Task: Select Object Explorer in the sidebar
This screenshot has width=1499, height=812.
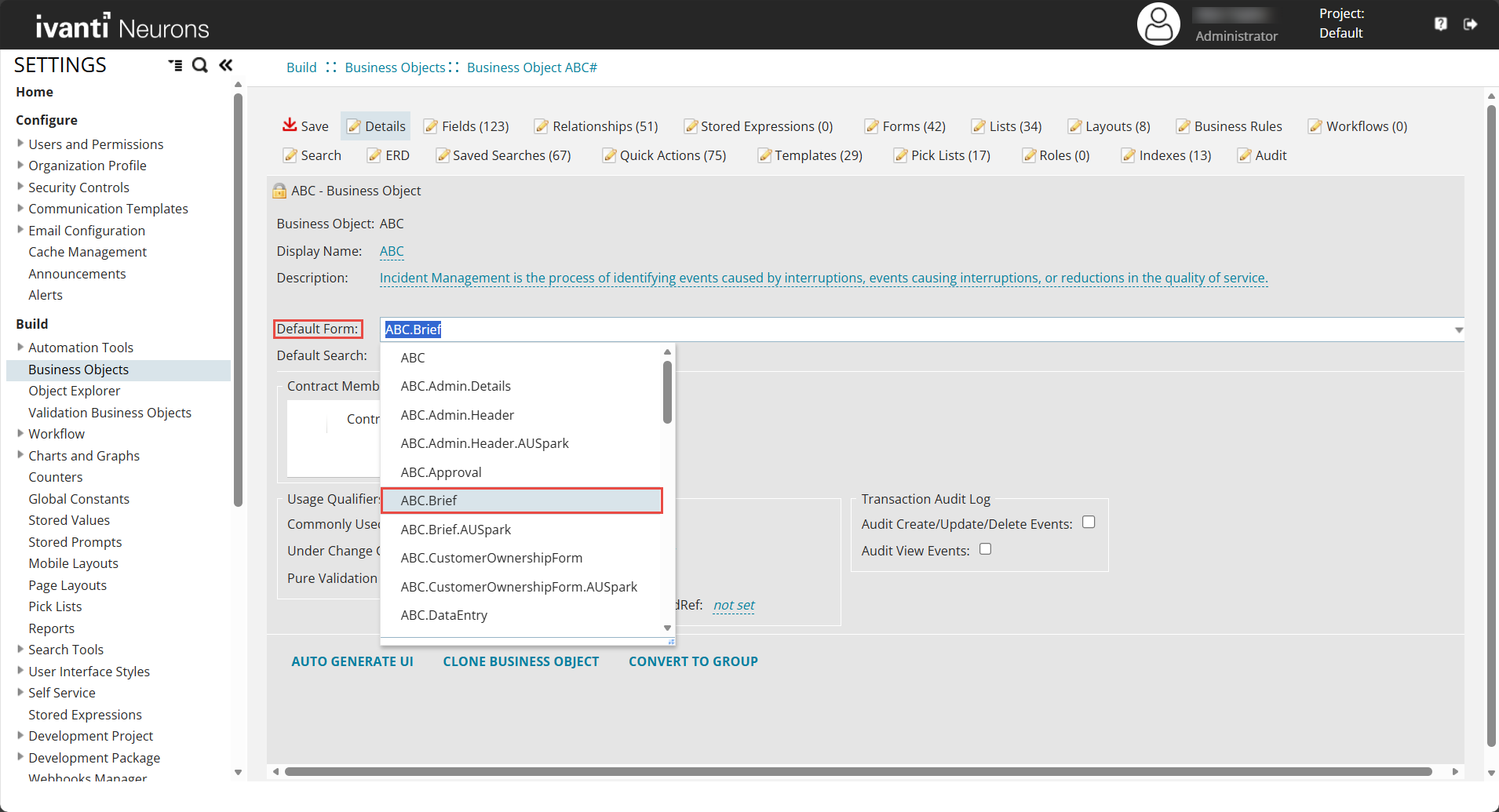Action: 75,391
